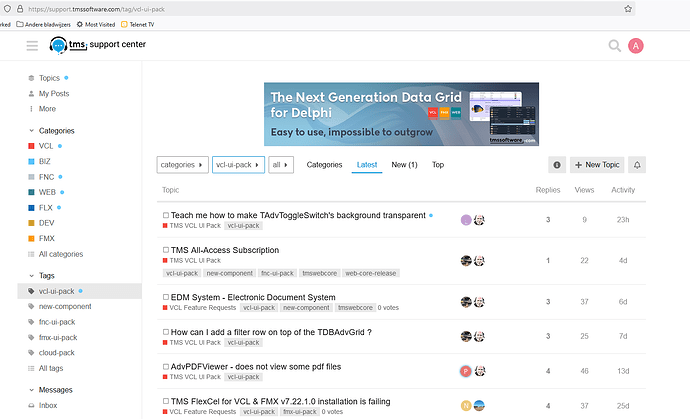690x419 pixels.
Task: Select the new-component tag in sidebar
Action: click(65, 306)
